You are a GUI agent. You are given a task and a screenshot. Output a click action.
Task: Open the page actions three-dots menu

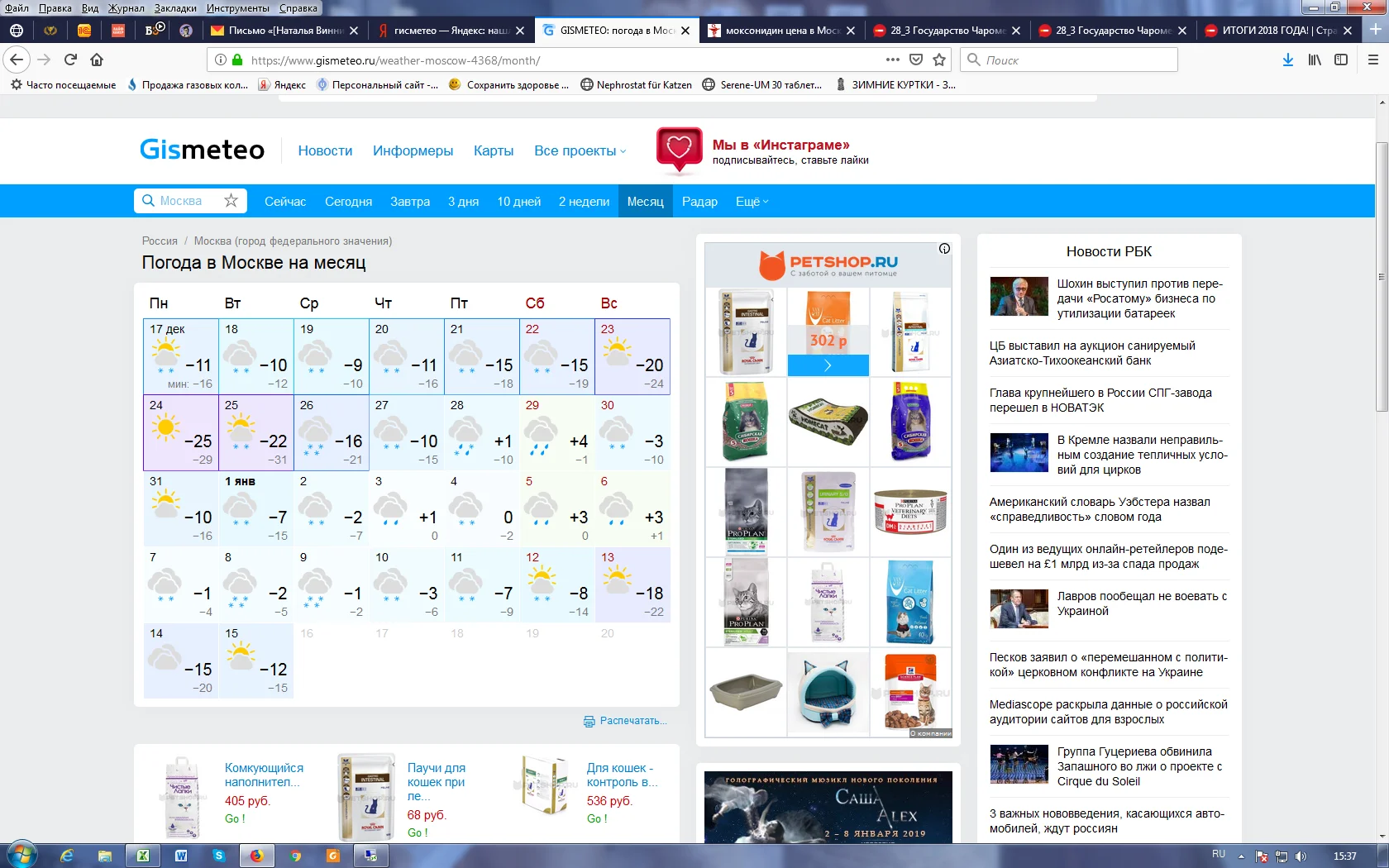(x=892, y=60)
